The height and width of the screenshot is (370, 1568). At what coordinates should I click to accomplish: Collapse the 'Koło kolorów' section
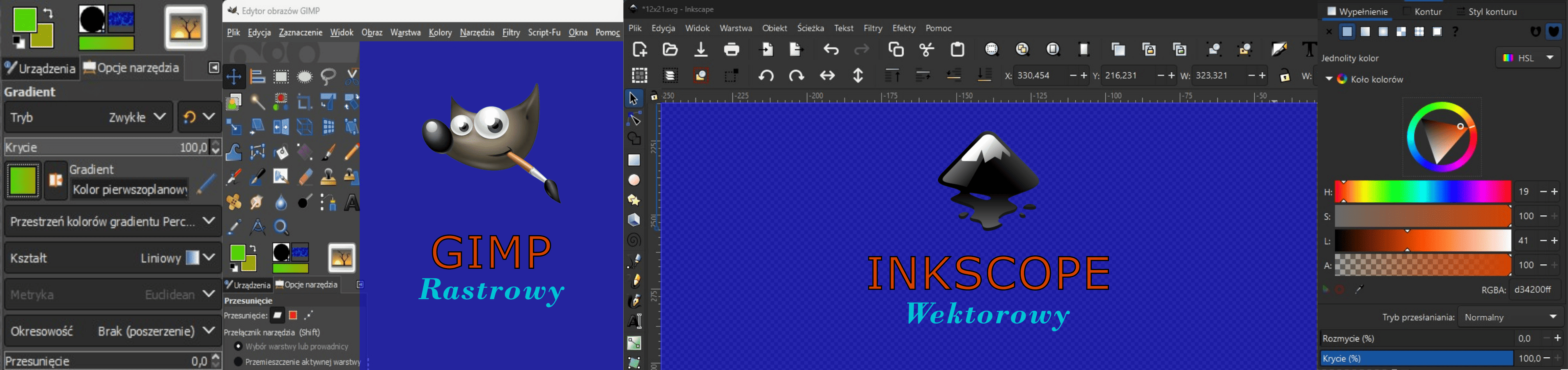click(x=1329, y=79)
